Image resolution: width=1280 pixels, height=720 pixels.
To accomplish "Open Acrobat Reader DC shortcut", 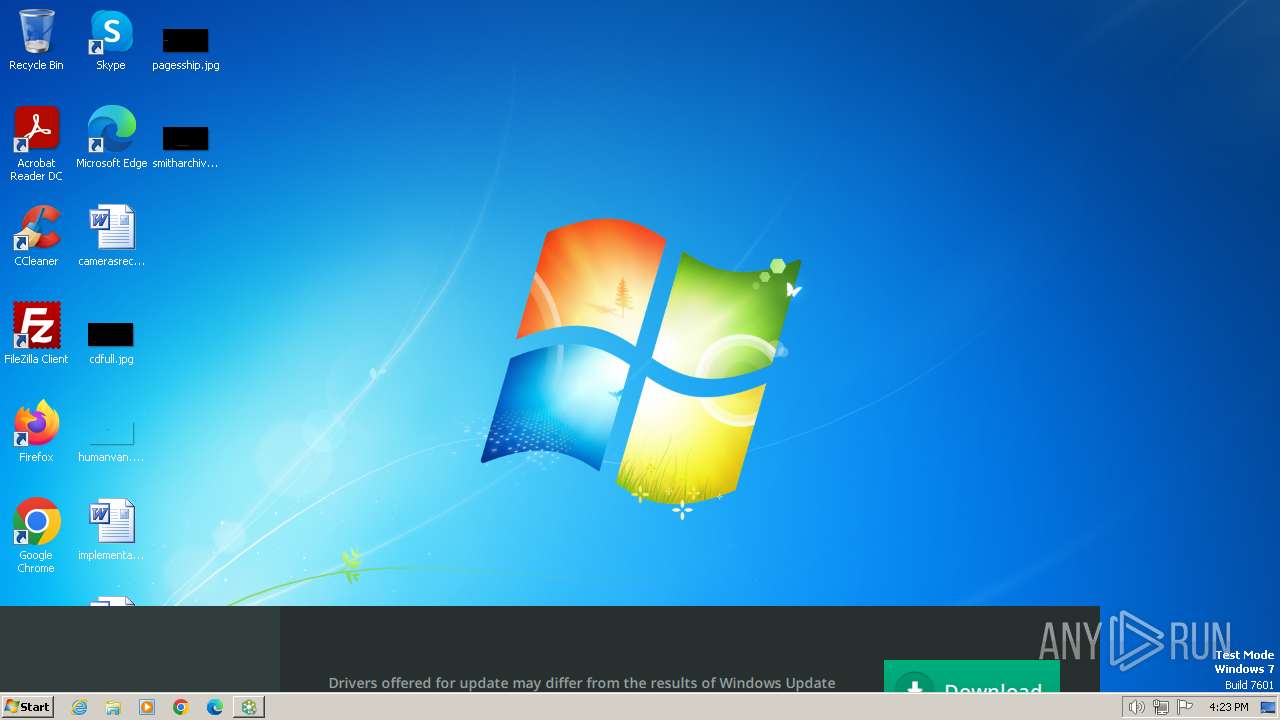I will pos(36,144).
